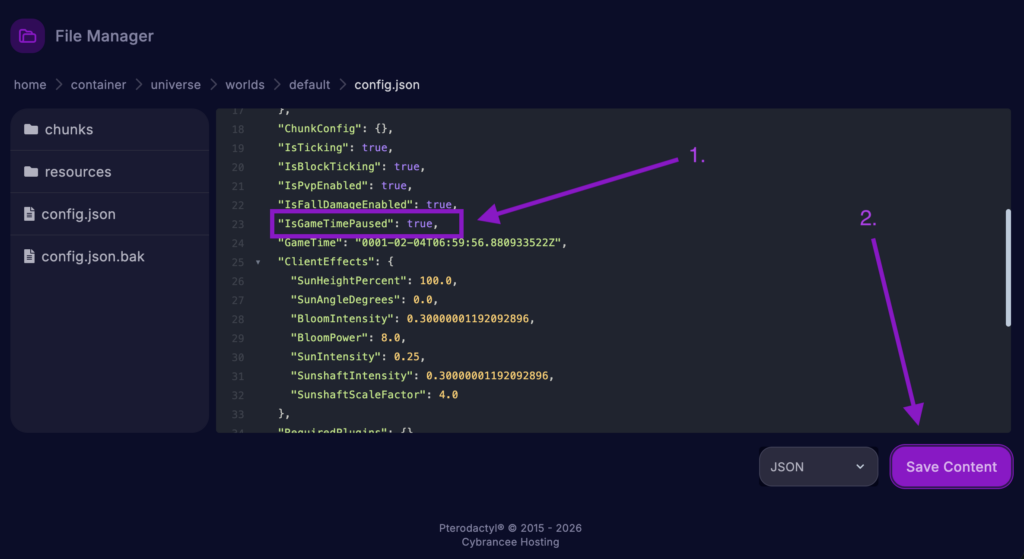
Task: Click the GameTime value line in editor
Action: [422, 243]
